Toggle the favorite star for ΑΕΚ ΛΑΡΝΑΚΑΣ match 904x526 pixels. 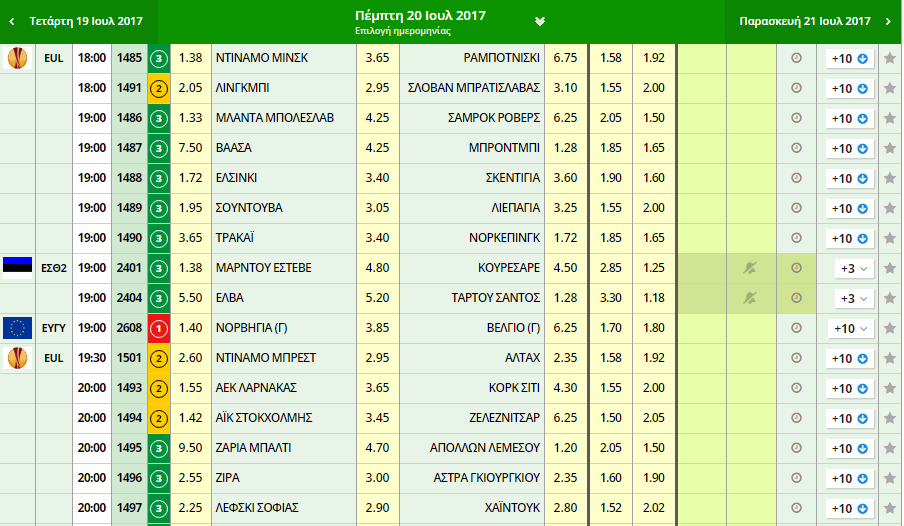889,388
